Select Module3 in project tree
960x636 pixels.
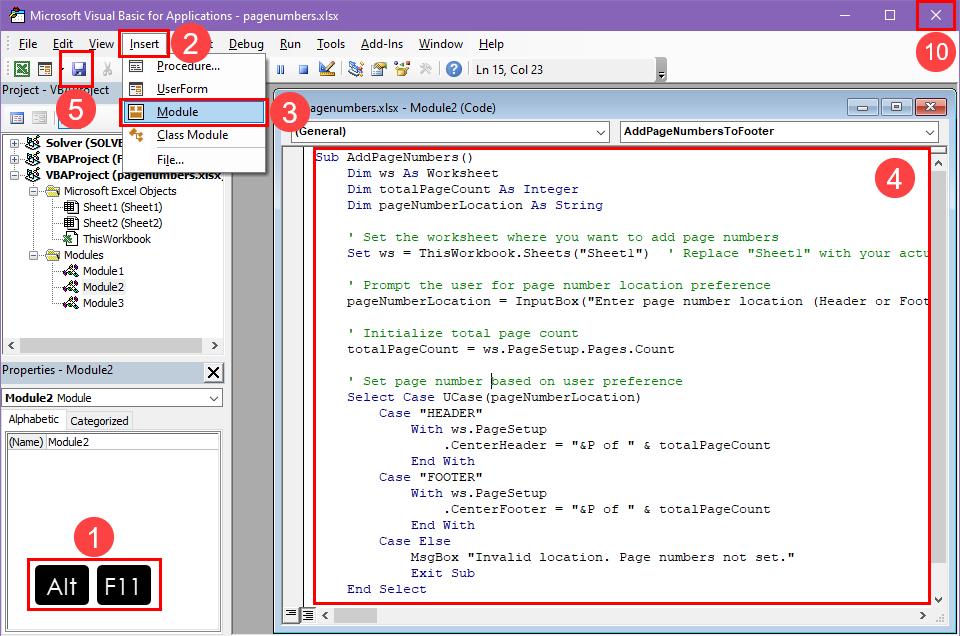click(103, 302)
